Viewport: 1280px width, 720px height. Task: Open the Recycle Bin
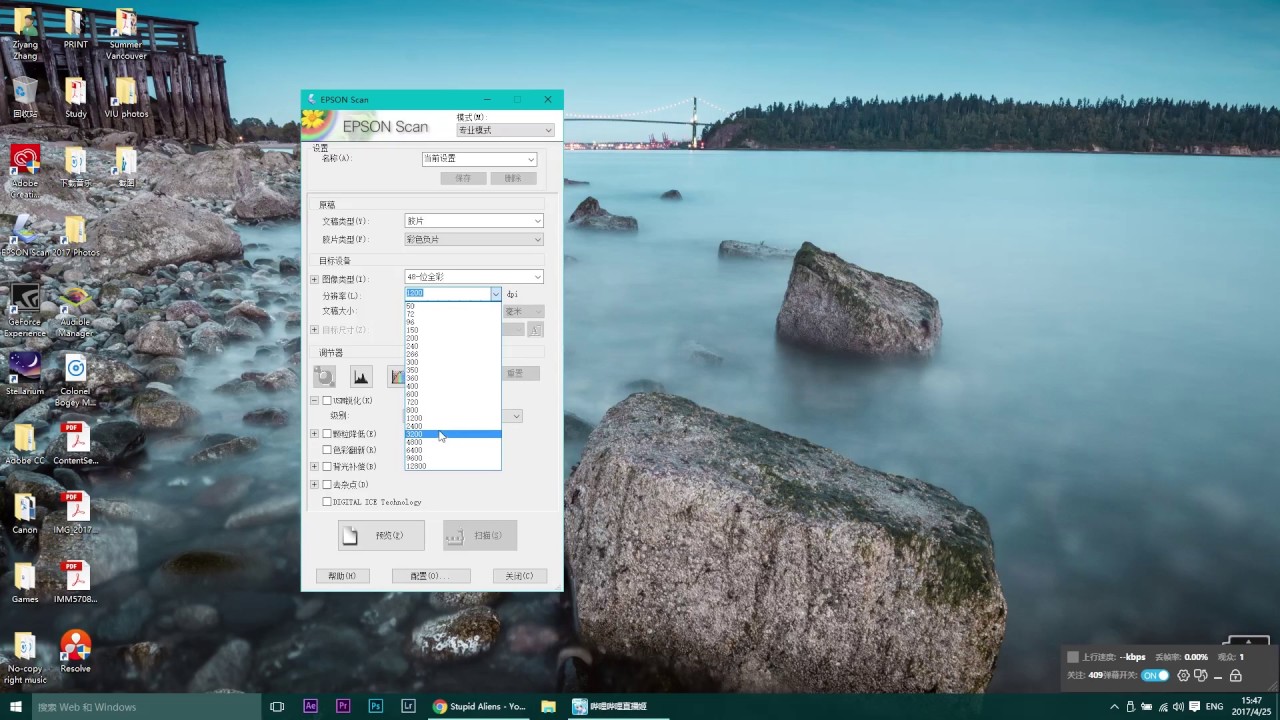(x=25, y=97)
